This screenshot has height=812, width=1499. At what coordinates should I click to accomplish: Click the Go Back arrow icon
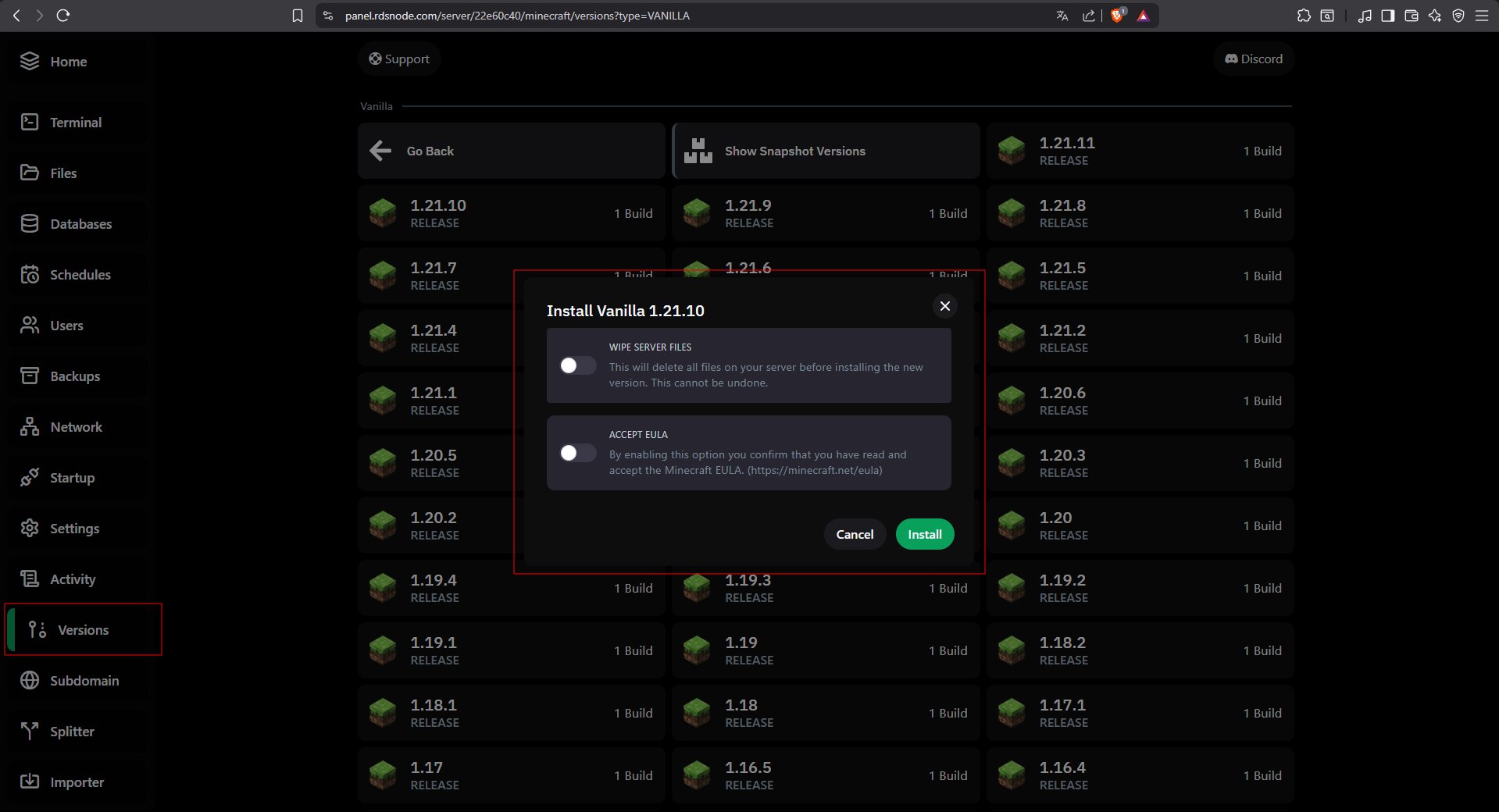(380, 151)
